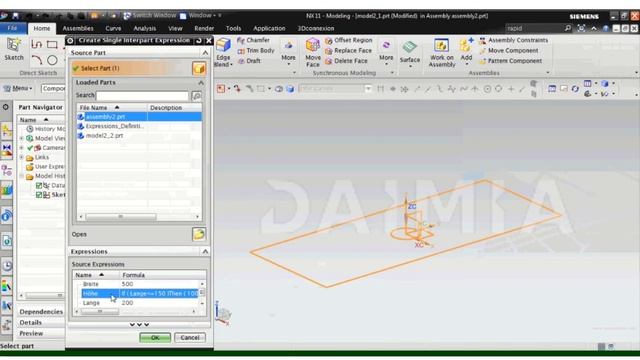640x360 pixels.
Task: Select the Profile sketch tool
Action: coord(37,44)
